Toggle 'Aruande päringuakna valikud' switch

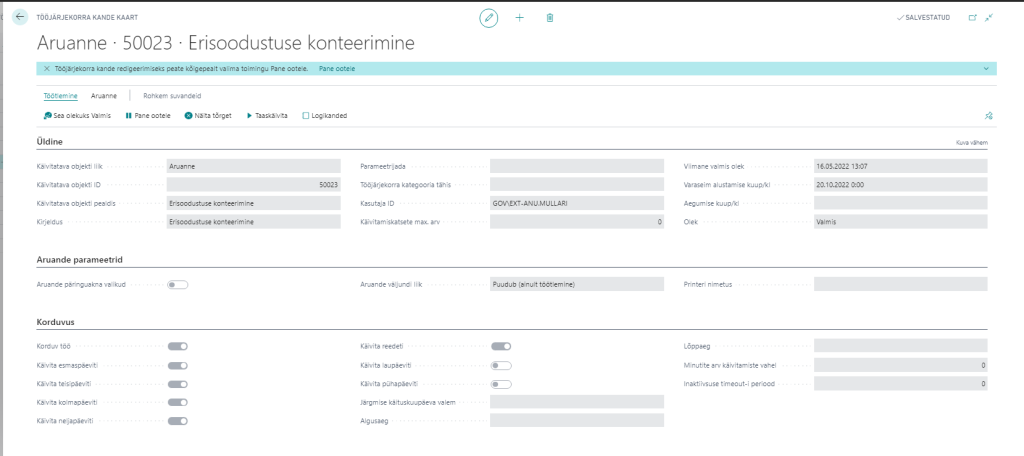point(178,284)
